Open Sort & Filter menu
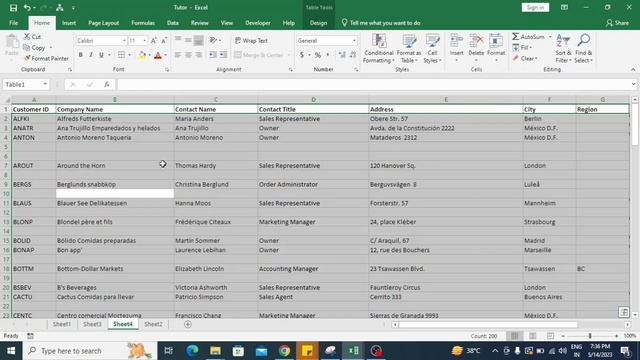Image resolution: width=640 pixels, height=360 pixels. [x=563, y=48]
